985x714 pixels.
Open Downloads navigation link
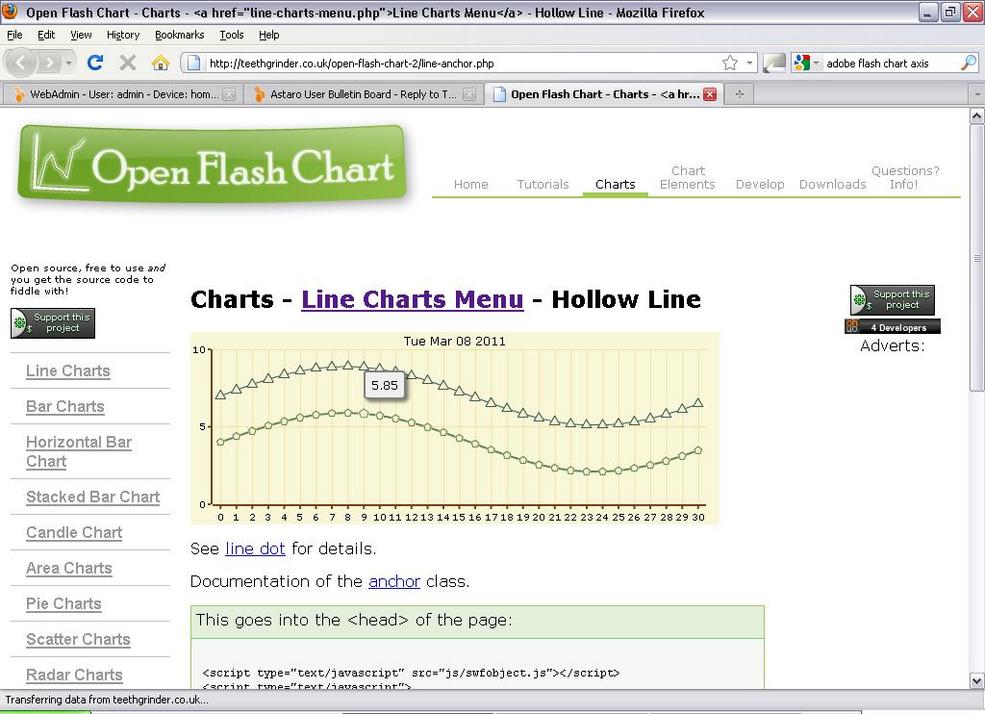pos(832,184)
